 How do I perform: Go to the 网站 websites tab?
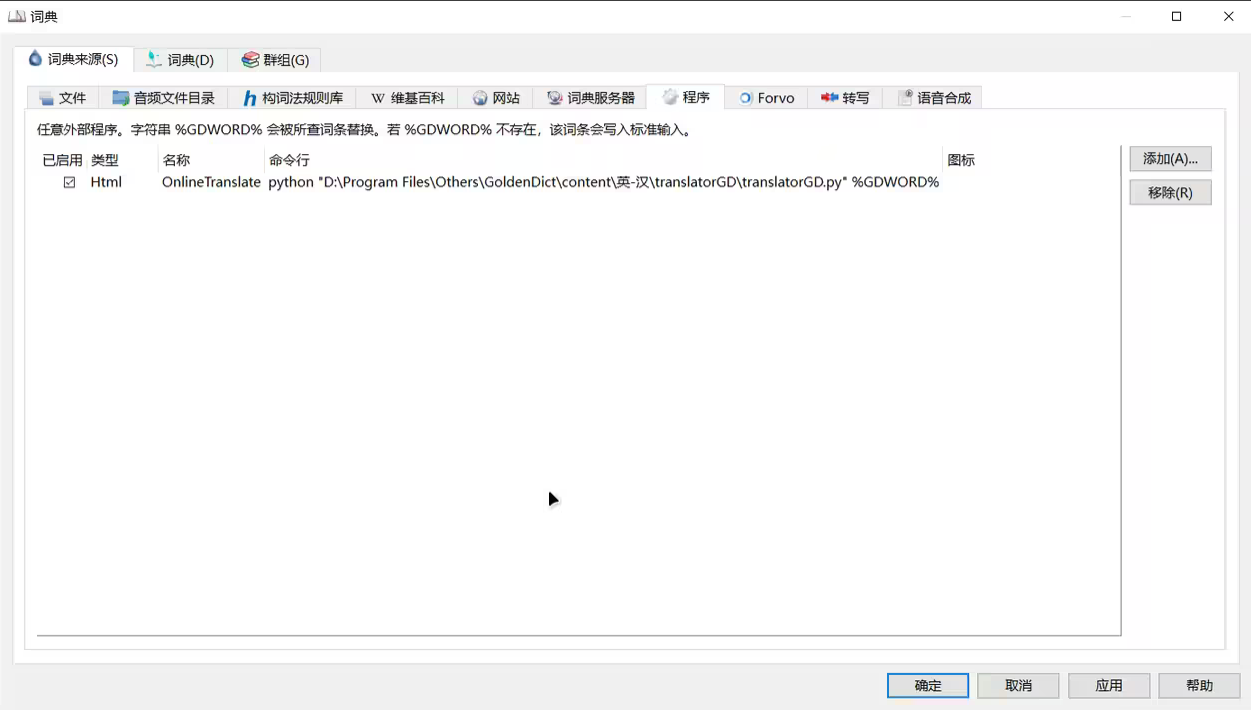[x=496, y=98]
